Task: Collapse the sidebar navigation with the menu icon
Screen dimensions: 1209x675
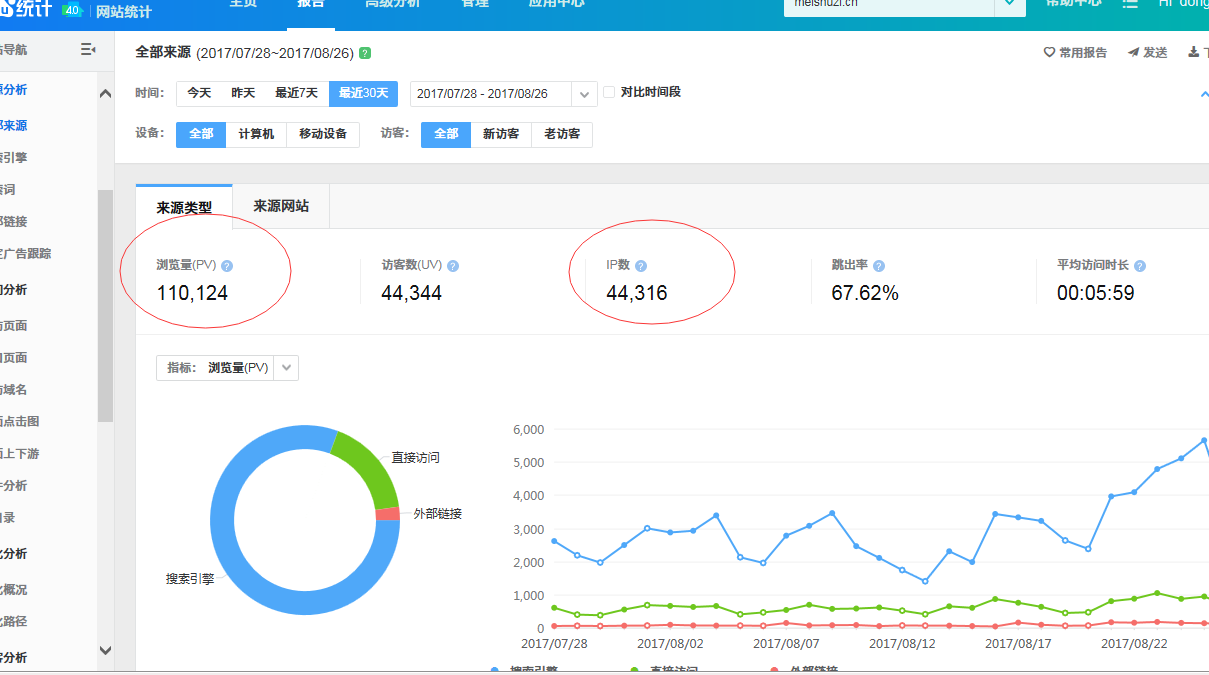Action: [88, 50]
